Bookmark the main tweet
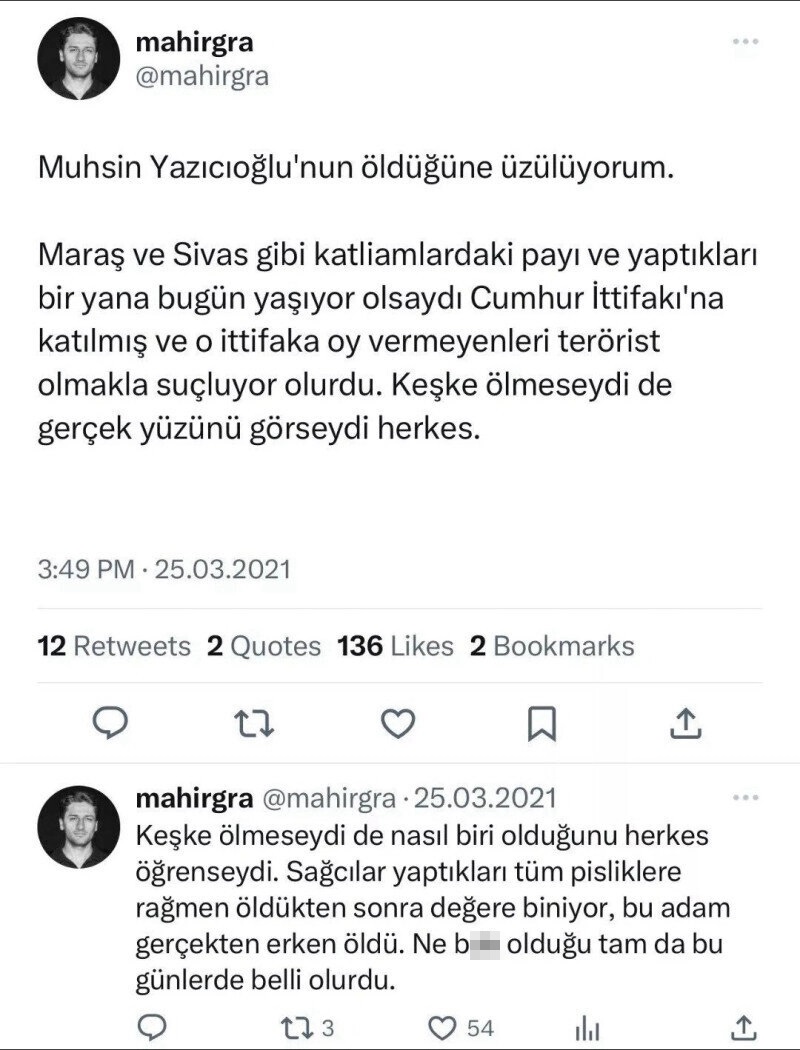 (543, 723)
